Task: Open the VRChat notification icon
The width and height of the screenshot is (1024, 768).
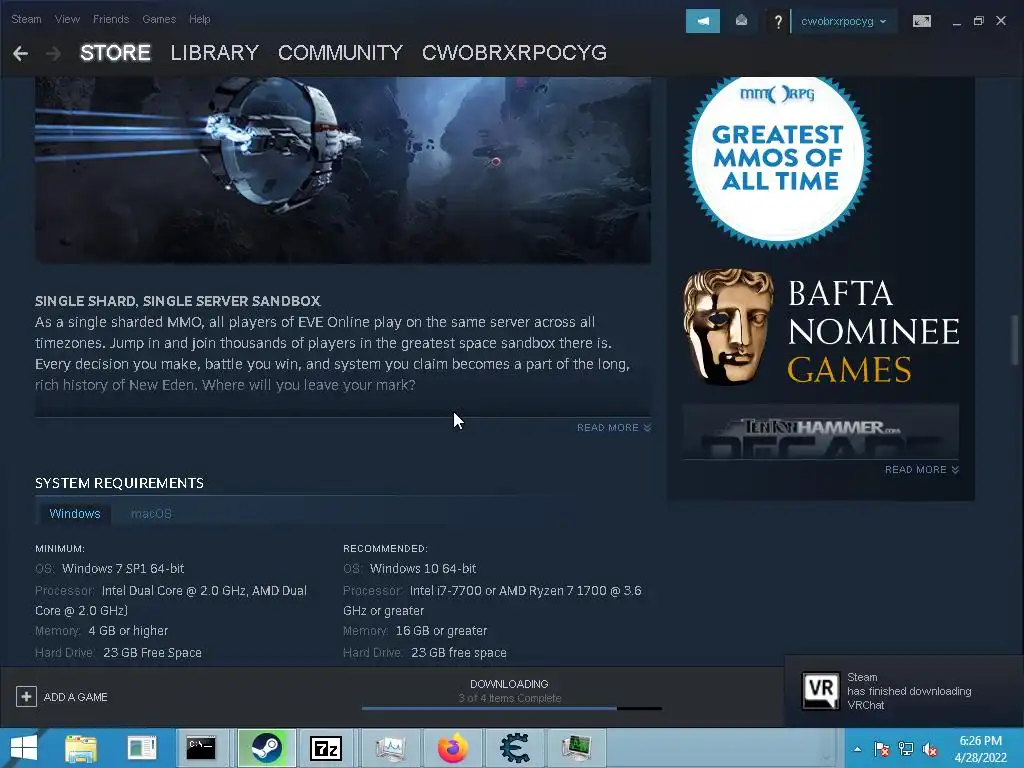Action: click(821, 690)
